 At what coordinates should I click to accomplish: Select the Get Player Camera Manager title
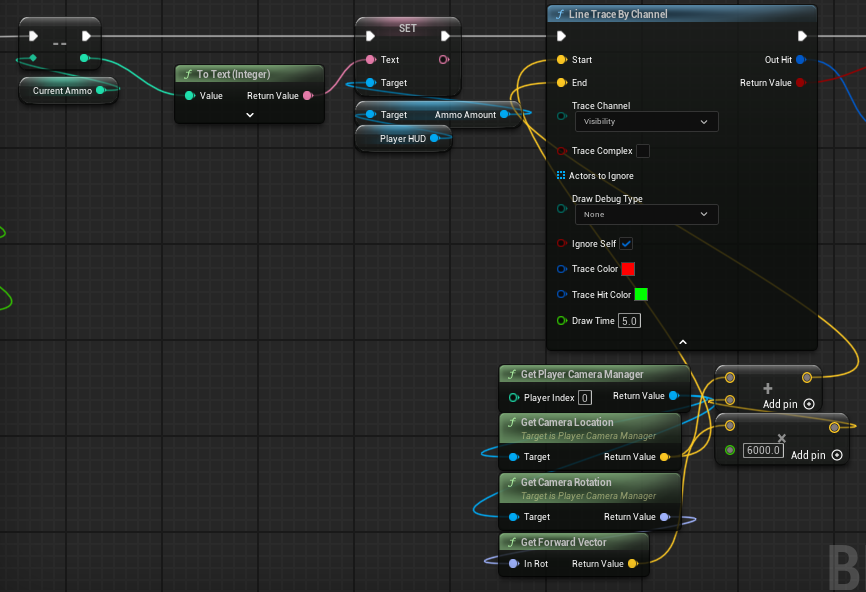582,374
